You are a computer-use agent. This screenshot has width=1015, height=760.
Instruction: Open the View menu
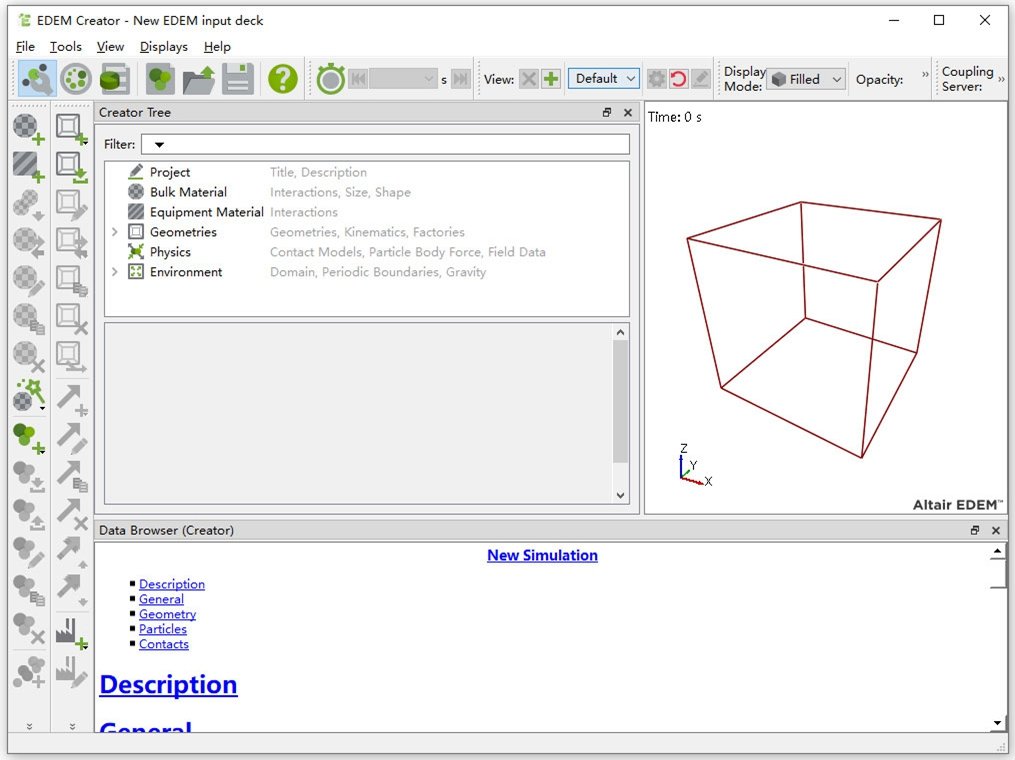pyautogui.click(x=110, y=47)
